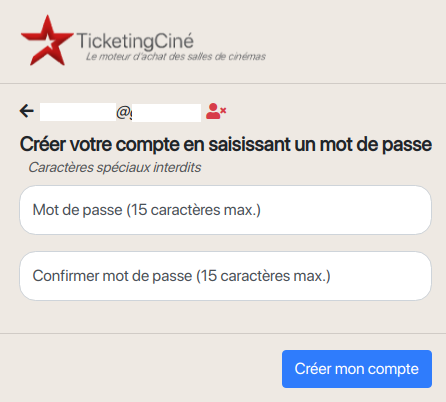Viewport: 446px width, 402px height.
Task: Go back using the left arrow icon
Action: coord(27,111)
